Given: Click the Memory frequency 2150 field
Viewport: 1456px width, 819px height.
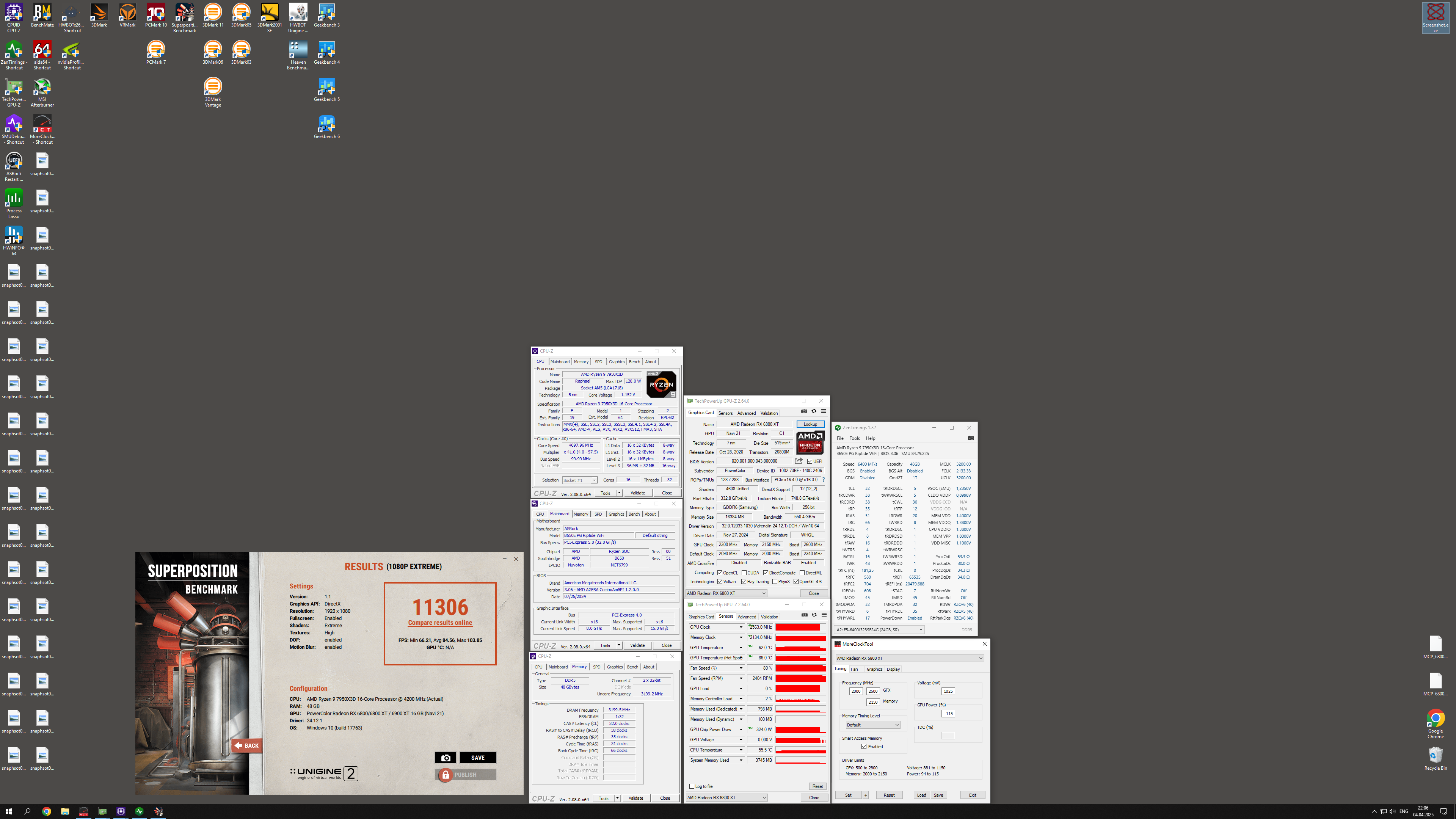Looking at the screenshot, I should point(873,703).
